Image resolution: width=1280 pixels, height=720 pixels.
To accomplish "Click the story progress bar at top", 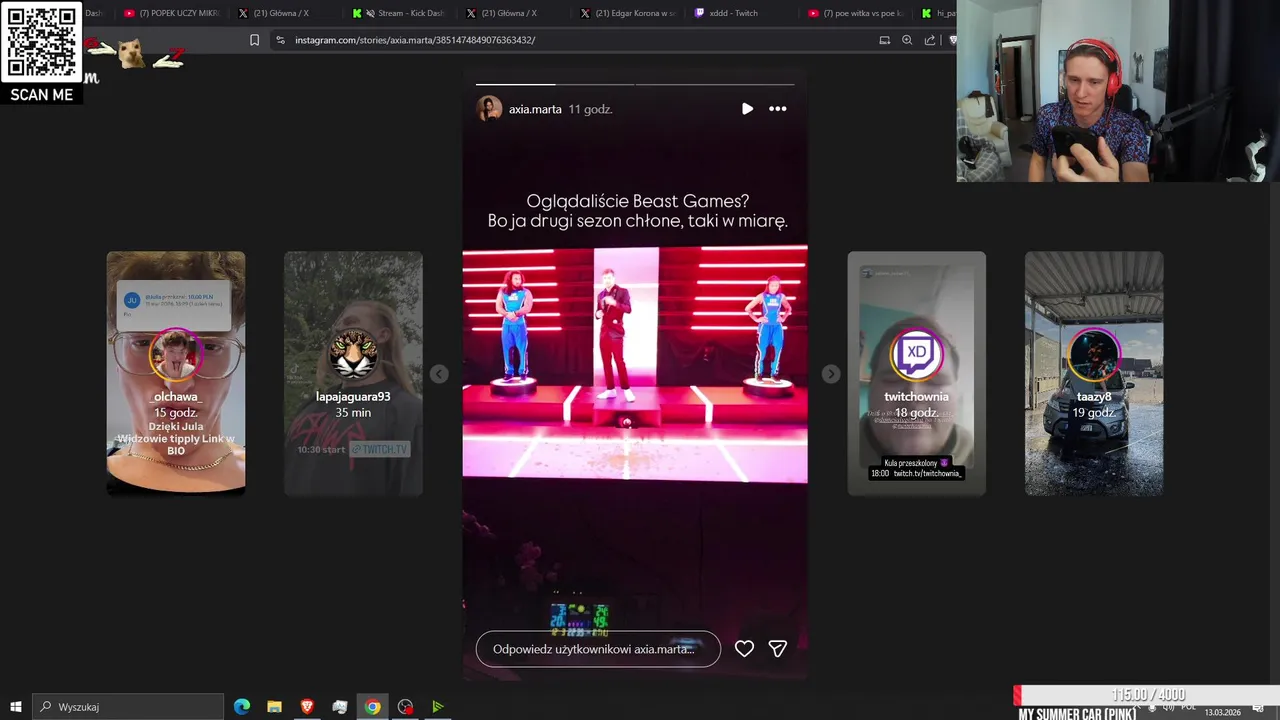I will 635,84.
